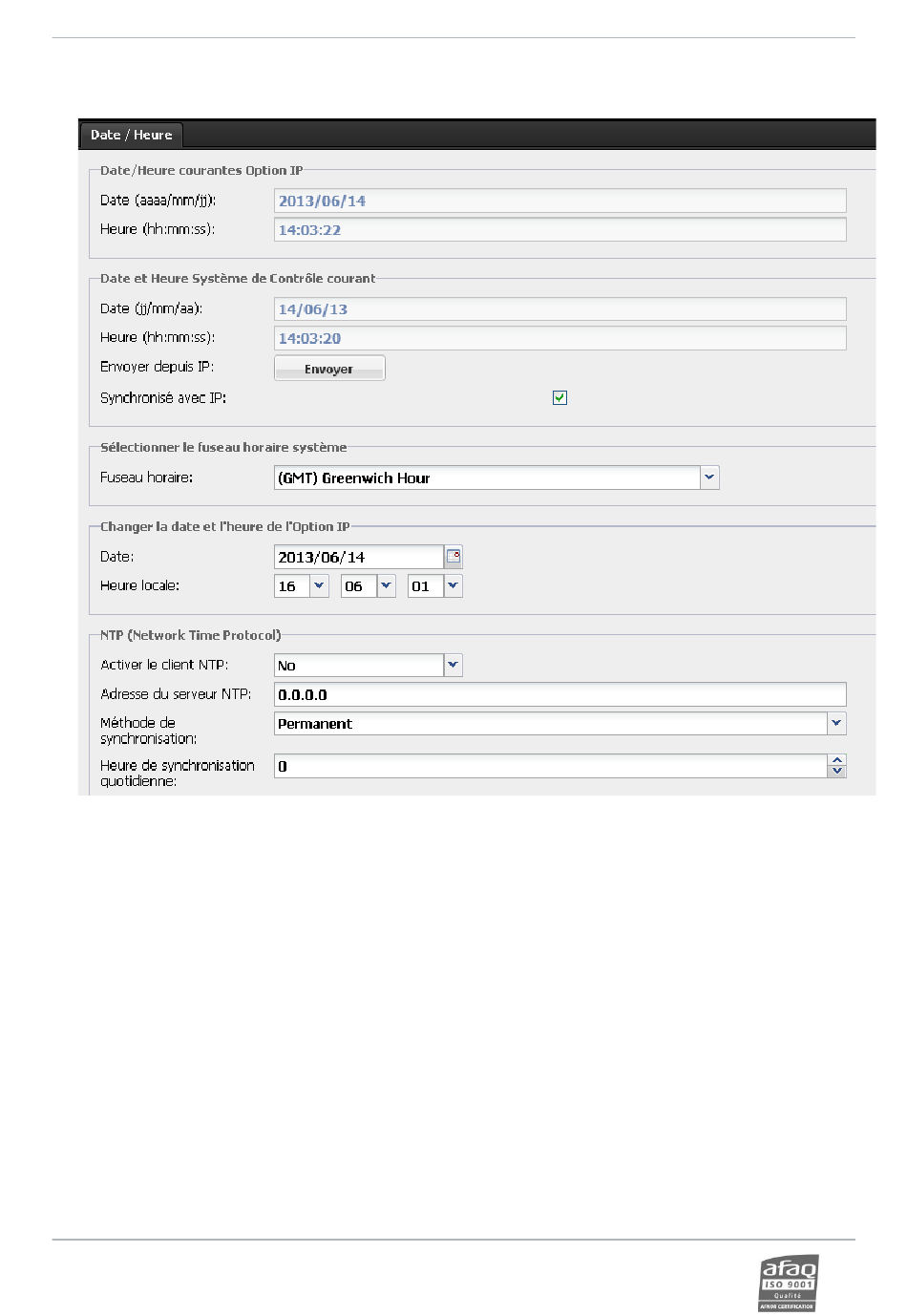Expand the seconds dropdown showing 01

(453, 586)
